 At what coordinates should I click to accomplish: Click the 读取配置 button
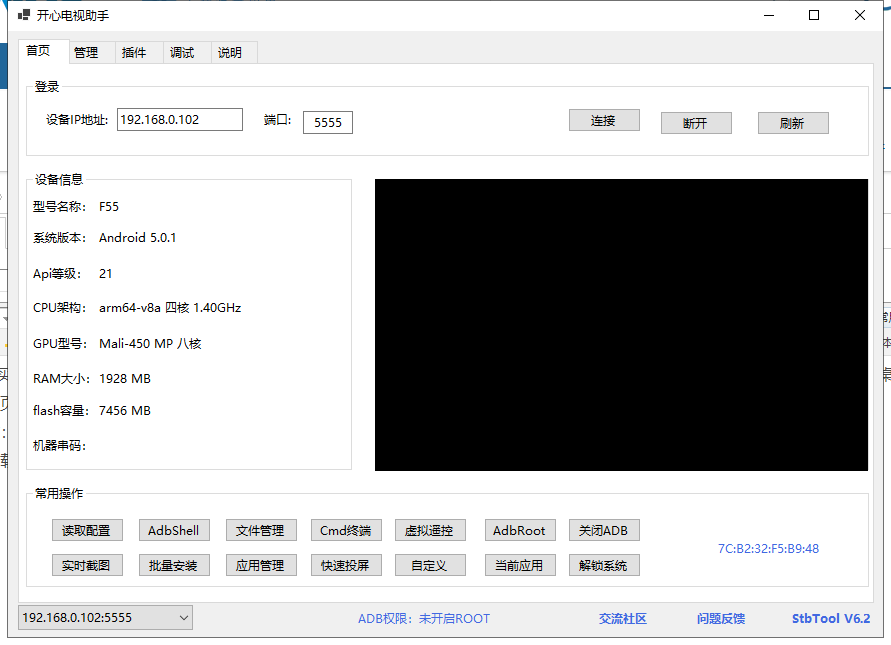[x=88, y=530]
